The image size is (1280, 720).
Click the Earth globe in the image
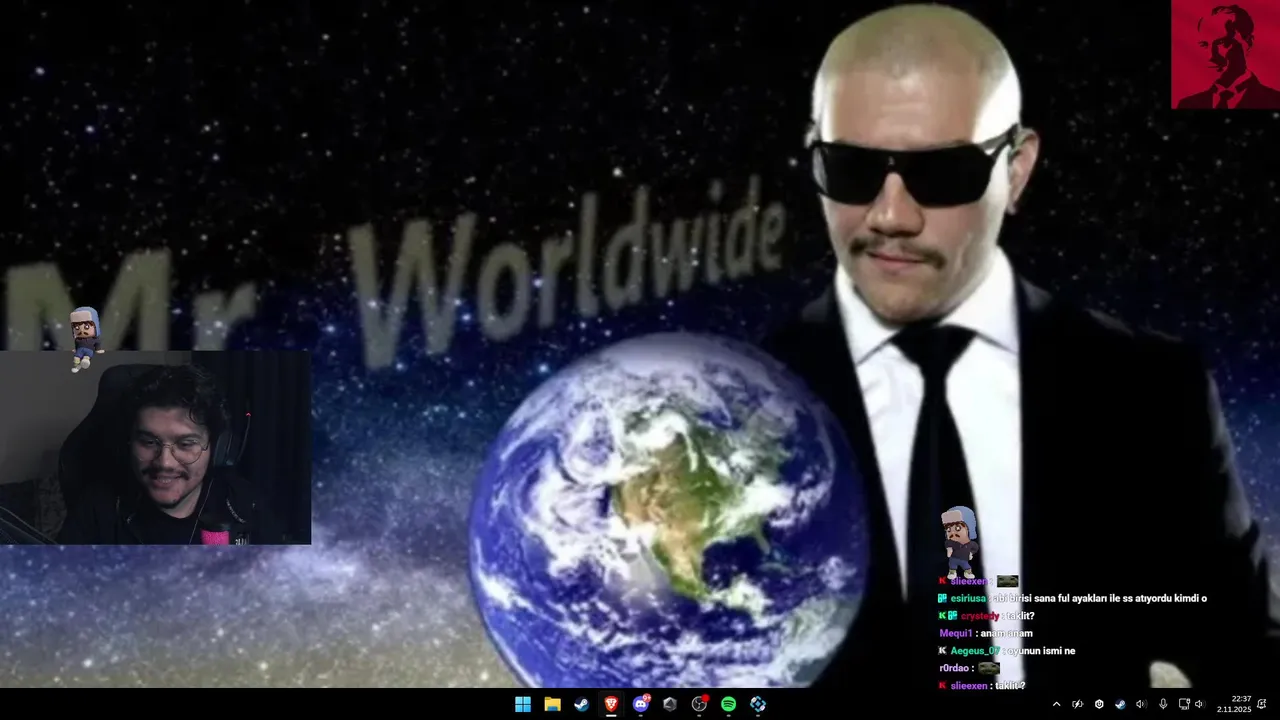667,511
